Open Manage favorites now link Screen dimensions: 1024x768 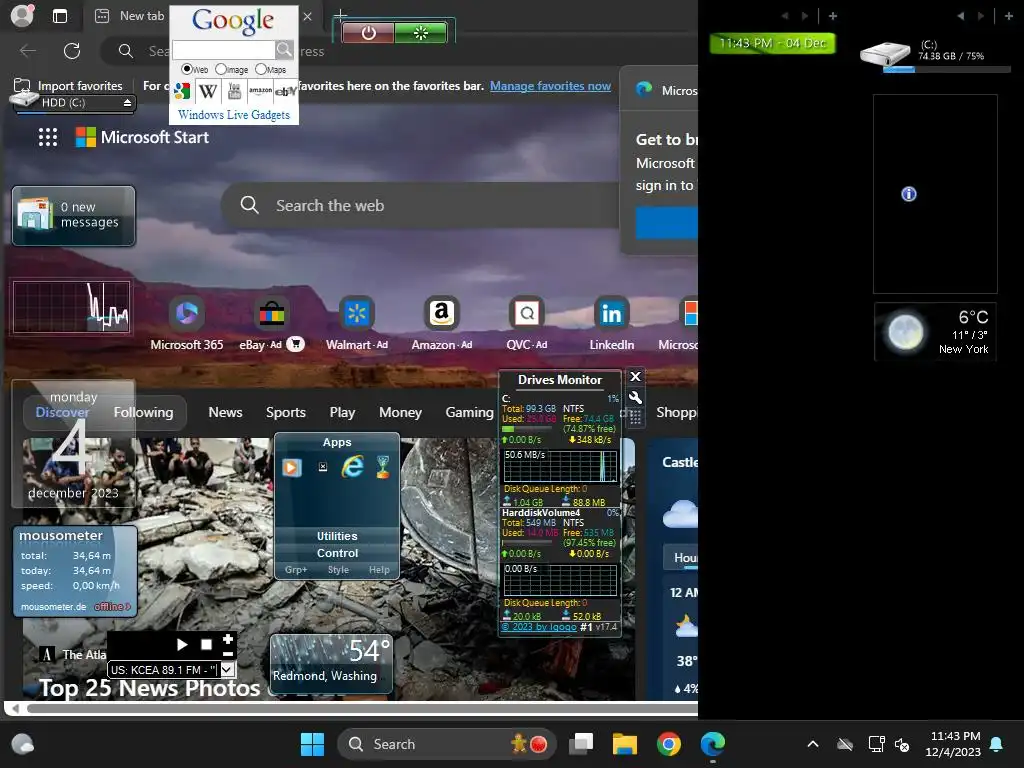point(551,86)
